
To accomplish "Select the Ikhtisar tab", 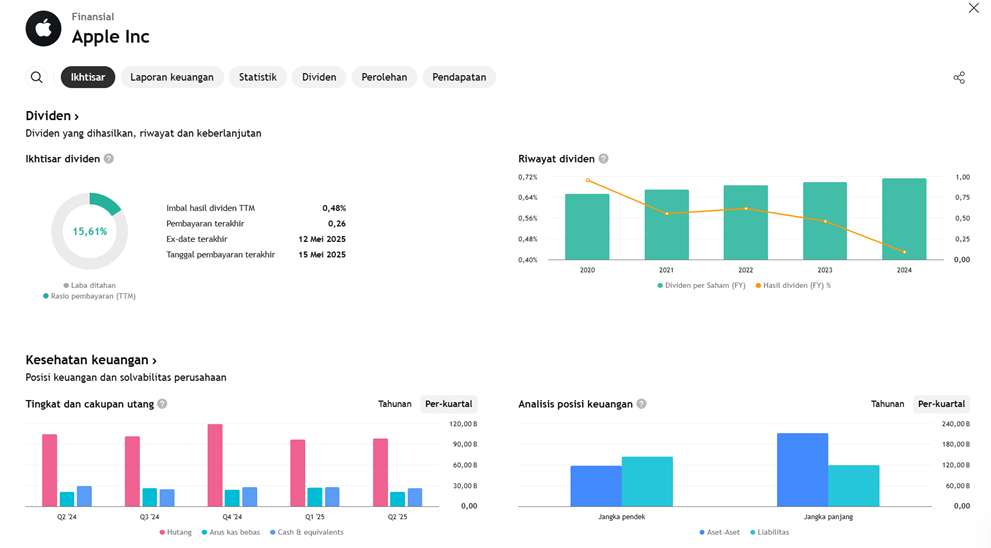I will tap(88, 77).
